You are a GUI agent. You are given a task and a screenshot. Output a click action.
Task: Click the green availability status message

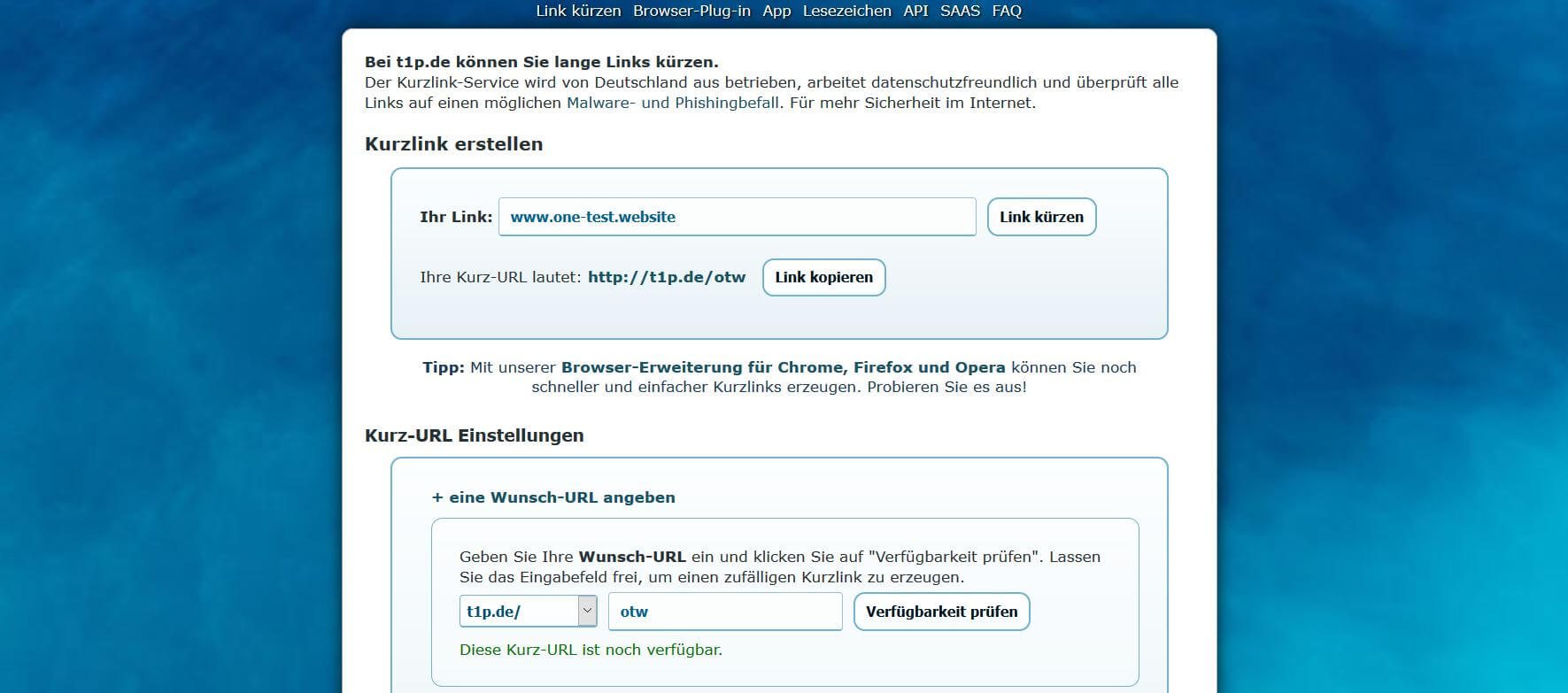coord(591,650)
